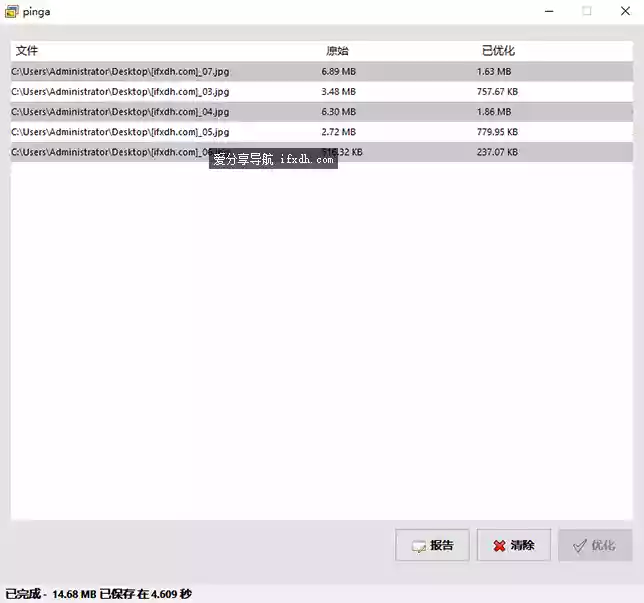Click the 3.48 MB original size cell
644x603 pixels.
338,92
